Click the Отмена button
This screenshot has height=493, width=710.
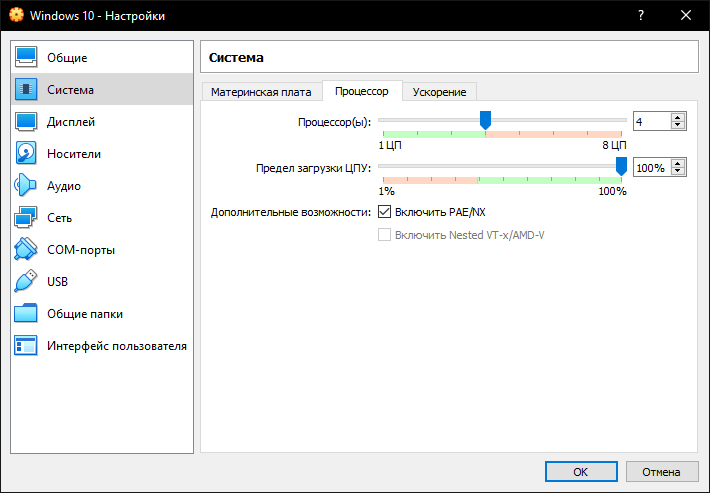click(662, 472)
